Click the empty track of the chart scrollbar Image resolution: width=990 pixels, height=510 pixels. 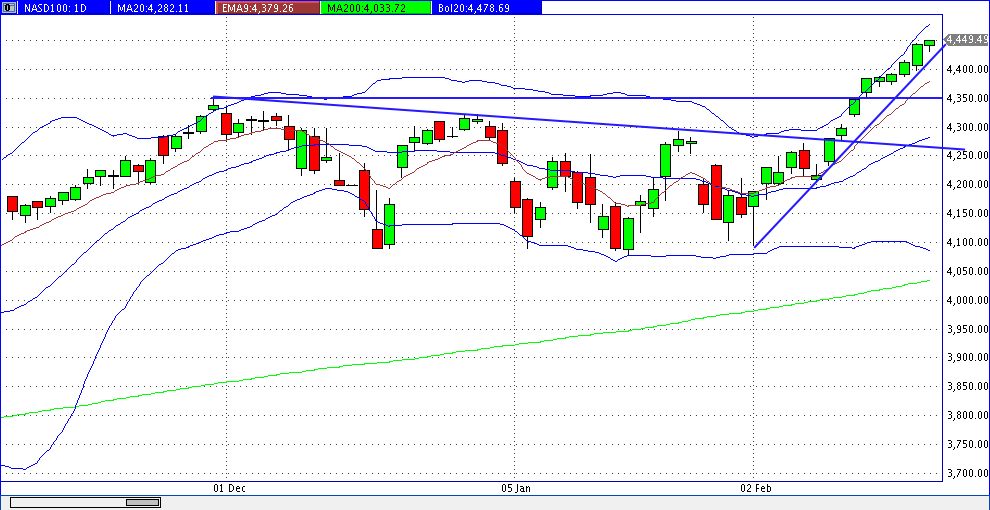point(68,502)
